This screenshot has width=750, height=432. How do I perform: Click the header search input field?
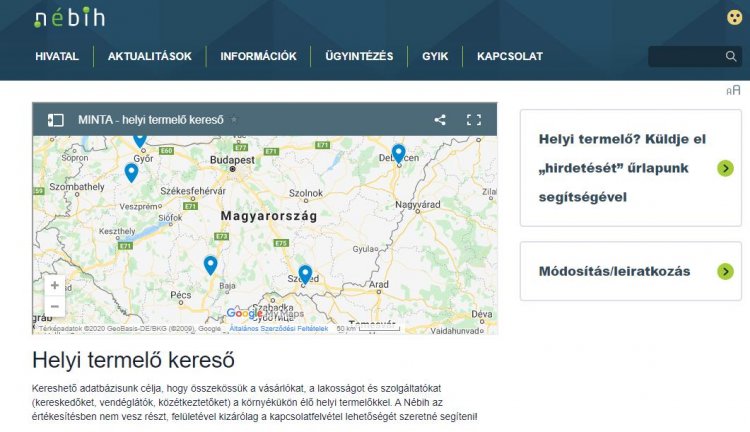pyautogui.click(x=685, y=57)
